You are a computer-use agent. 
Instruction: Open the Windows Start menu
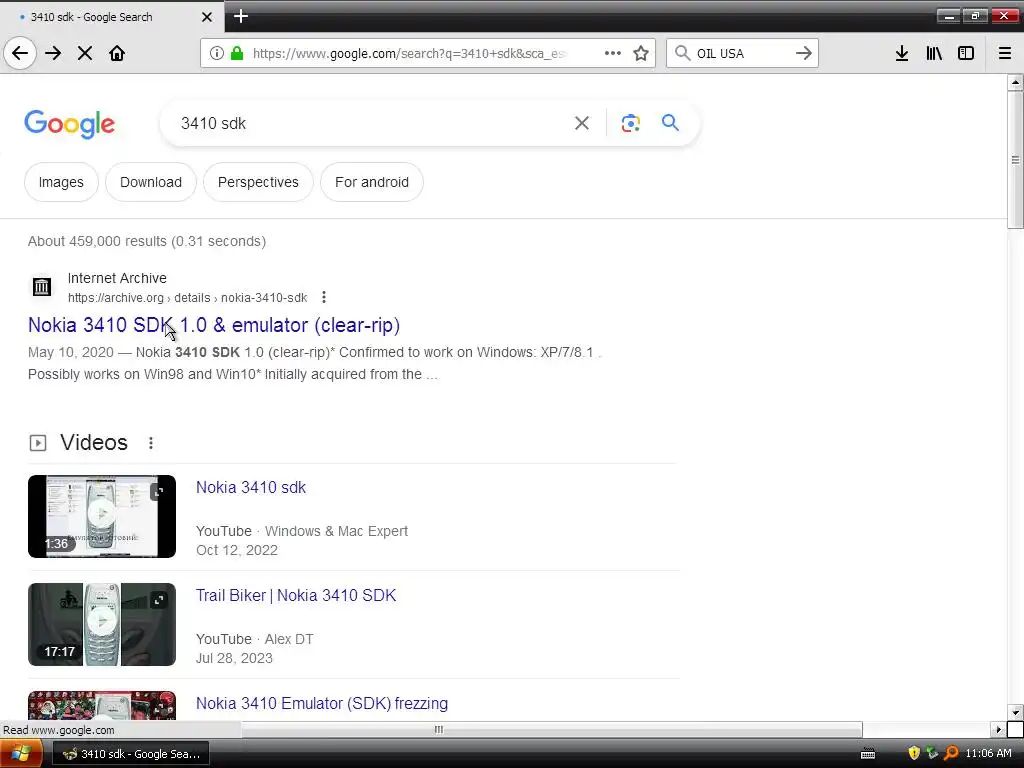[20, 754]
